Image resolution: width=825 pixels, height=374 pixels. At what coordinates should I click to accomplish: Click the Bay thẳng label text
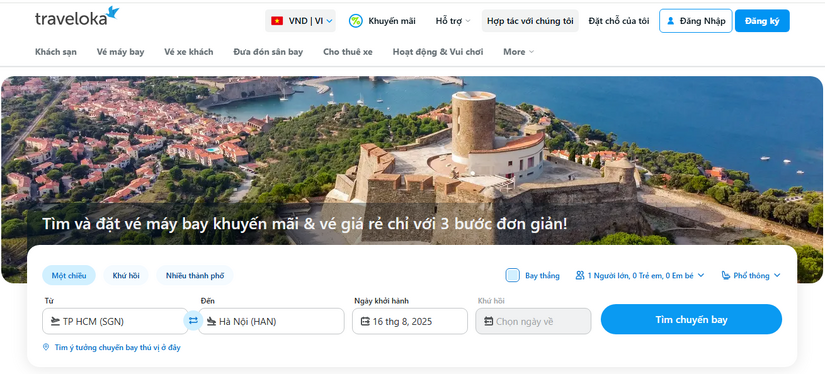(x=542, y=275)
